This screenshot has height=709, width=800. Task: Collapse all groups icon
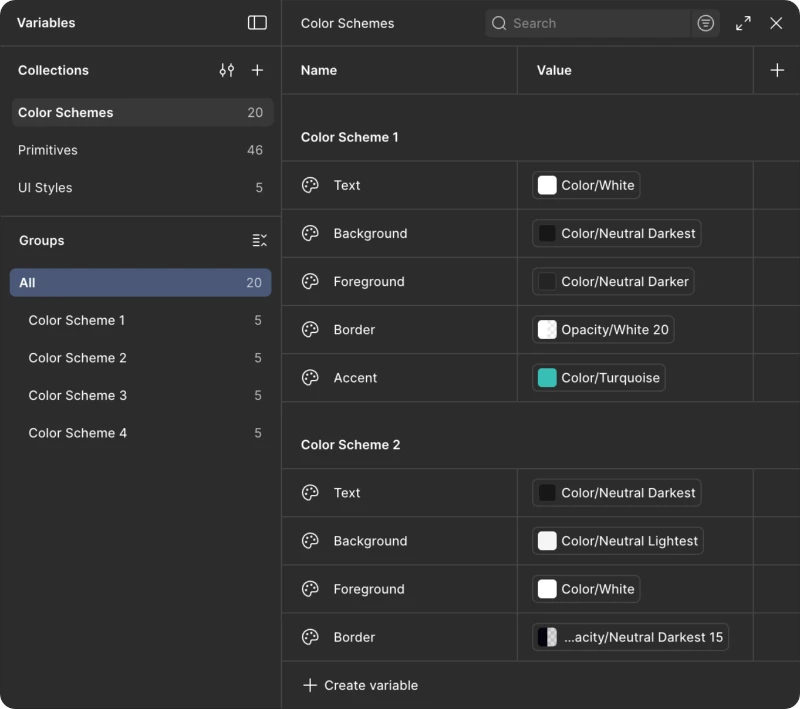[259, 240]
